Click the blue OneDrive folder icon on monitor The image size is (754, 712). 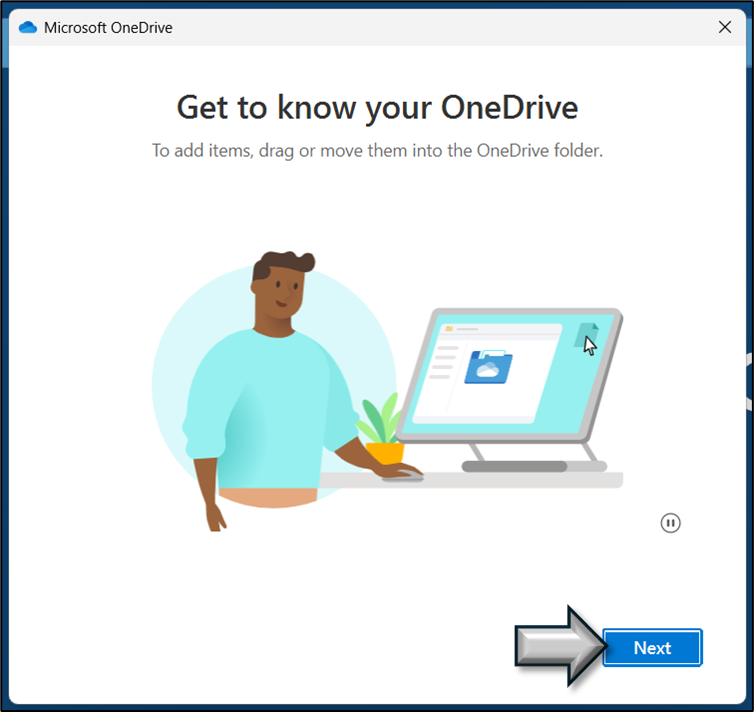click(x=488, y=367)
